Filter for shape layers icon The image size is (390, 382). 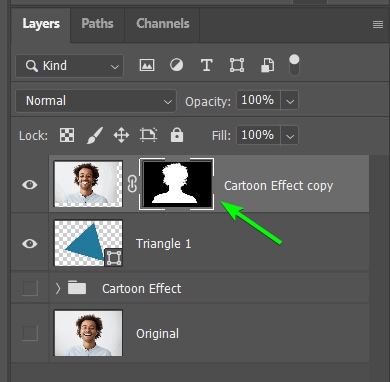[x=237, y=65]
